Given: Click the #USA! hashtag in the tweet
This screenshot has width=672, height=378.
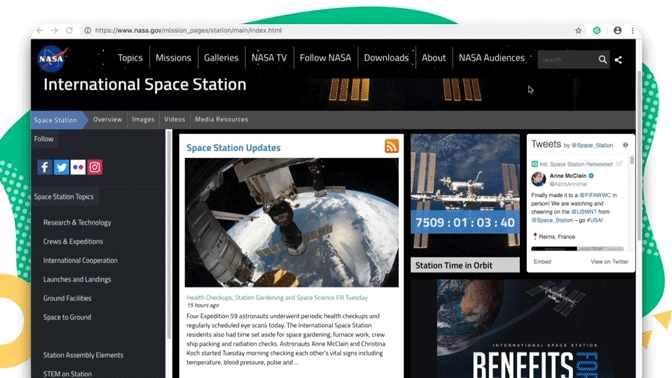Looking at the screenshot, I should coord(594,220).
